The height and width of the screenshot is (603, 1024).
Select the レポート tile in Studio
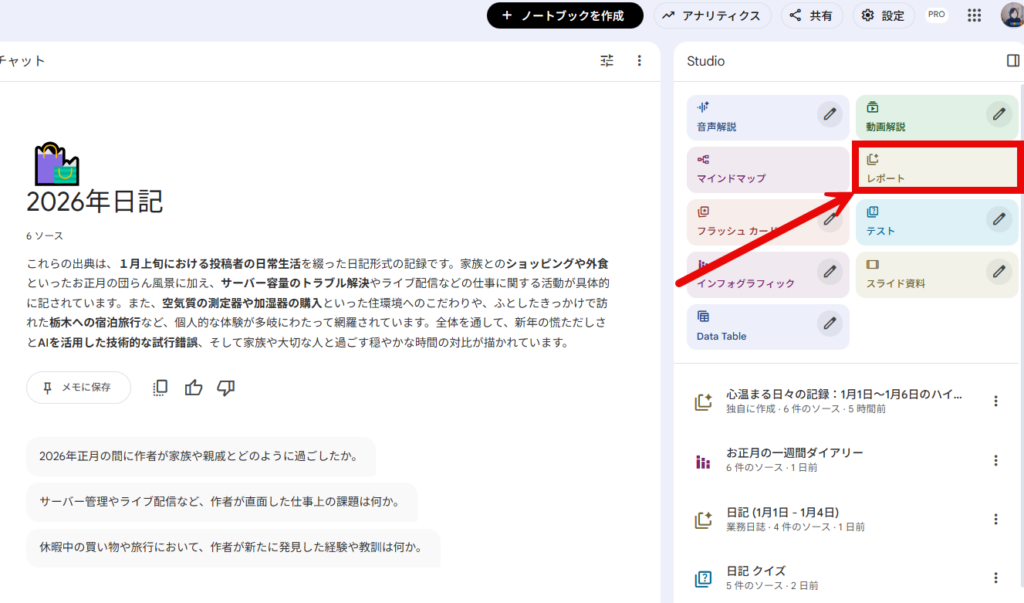(936, 167)
